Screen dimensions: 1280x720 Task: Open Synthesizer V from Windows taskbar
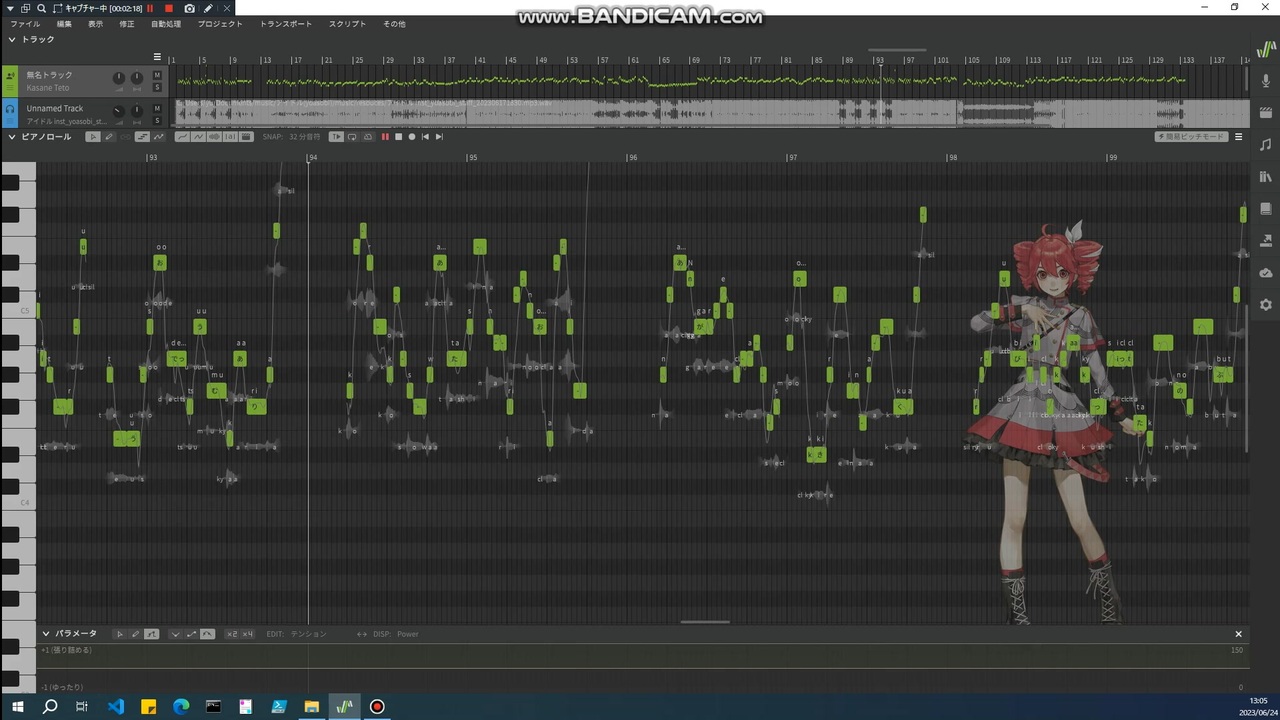[345, 706]
